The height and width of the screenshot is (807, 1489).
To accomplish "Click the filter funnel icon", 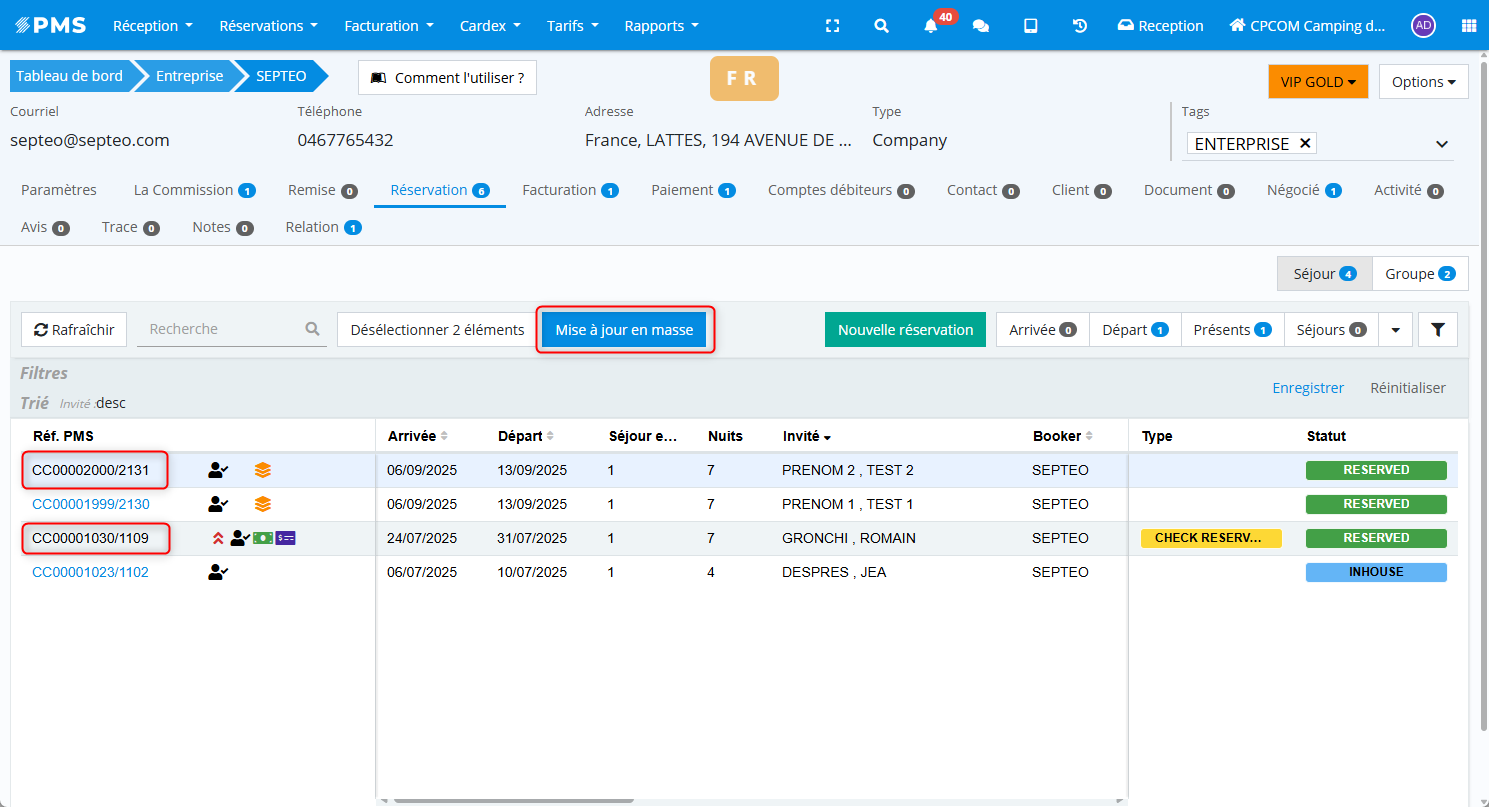I will point(1437,329).
